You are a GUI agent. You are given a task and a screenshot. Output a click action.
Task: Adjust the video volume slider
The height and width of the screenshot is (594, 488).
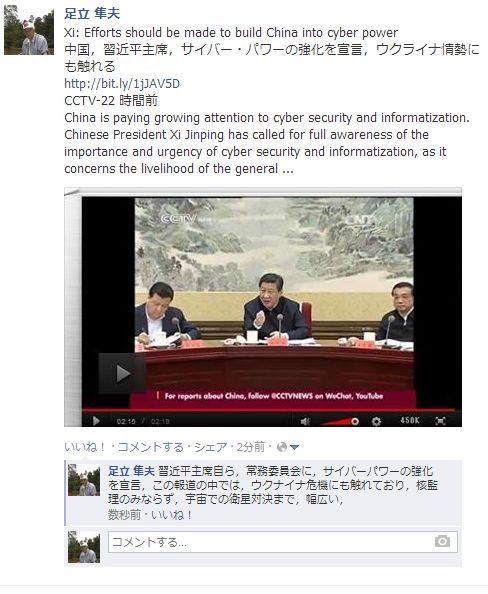tap(339, 421)
